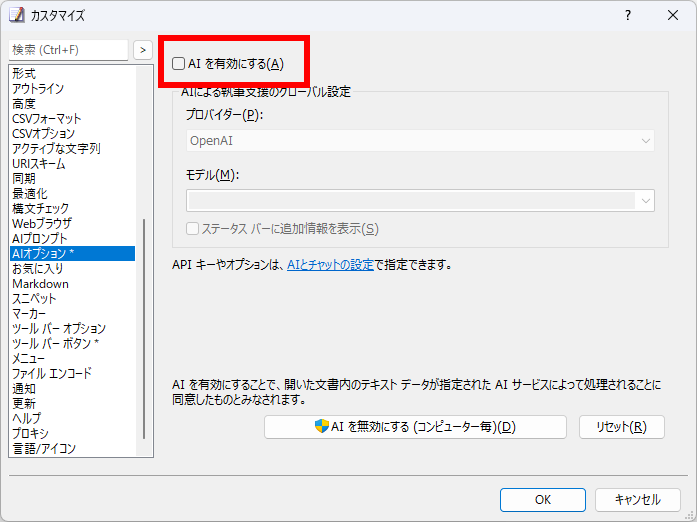This screenshot has width=697, height=522.
Task: Select マーカー in list
Action: (x=72, y=313)
